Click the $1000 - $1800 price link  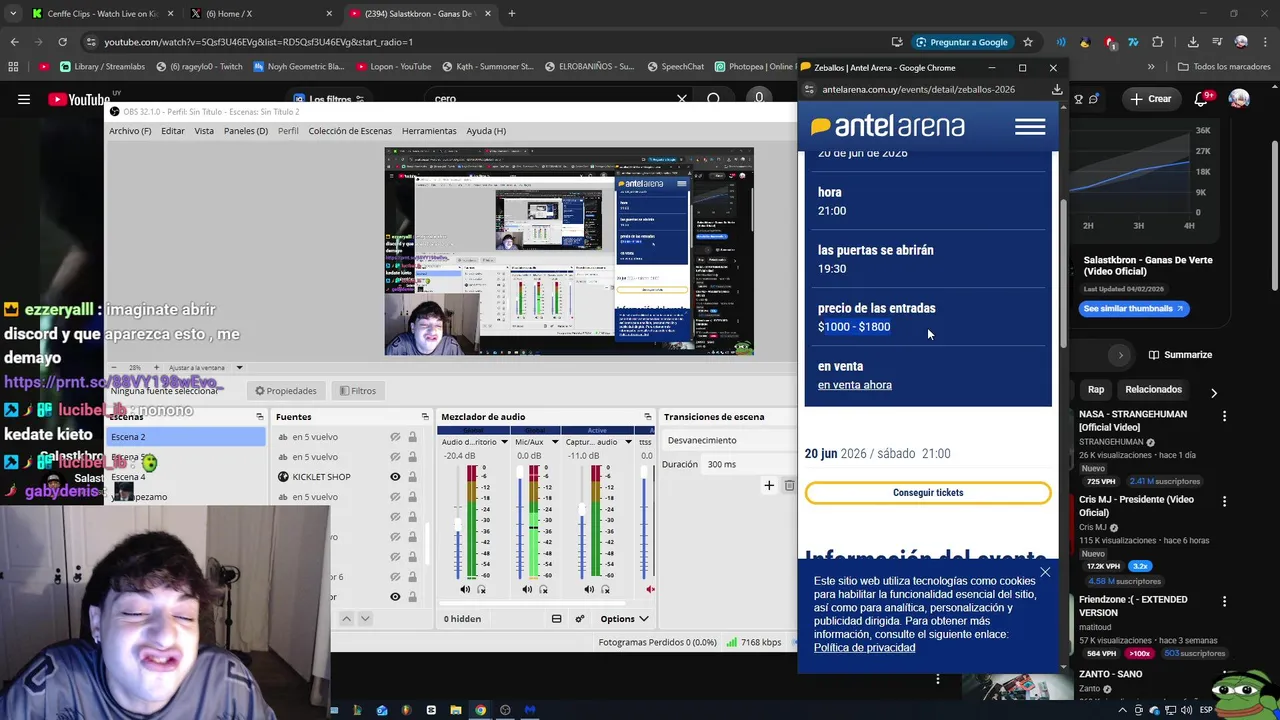tap(854, 327)
